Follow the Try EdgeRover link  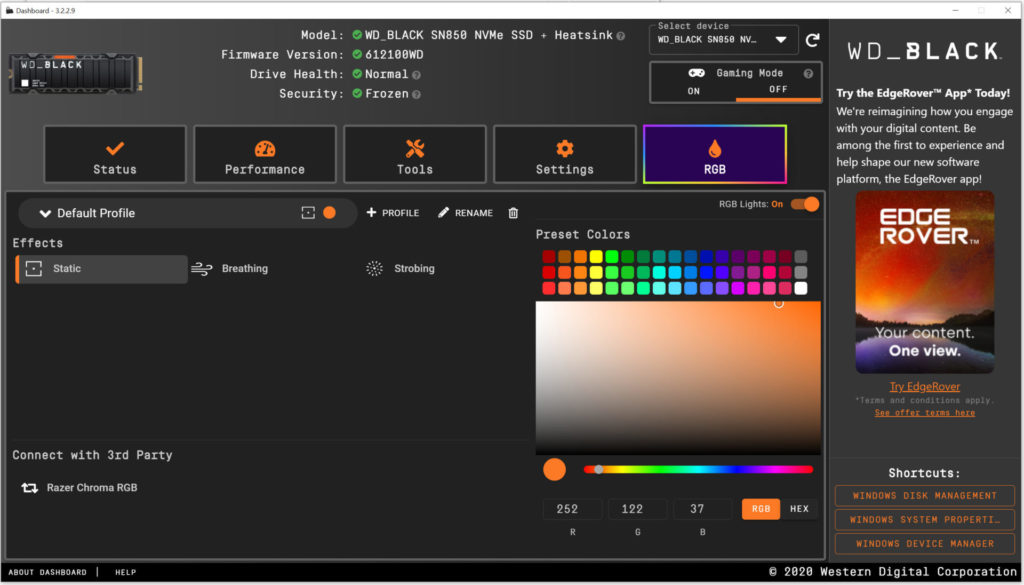[925, 387]
